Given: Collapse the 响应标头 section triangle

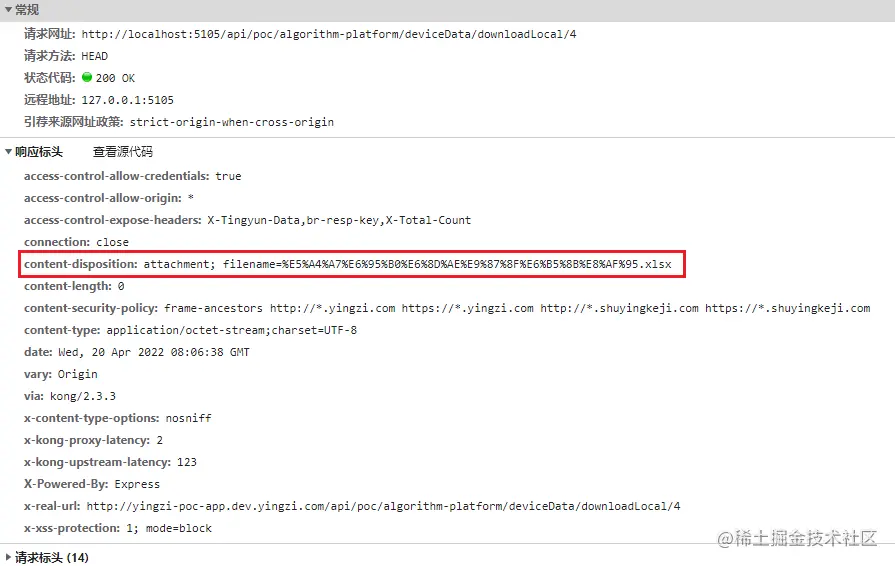Looking at the screenshot, I should coord(8,152).
